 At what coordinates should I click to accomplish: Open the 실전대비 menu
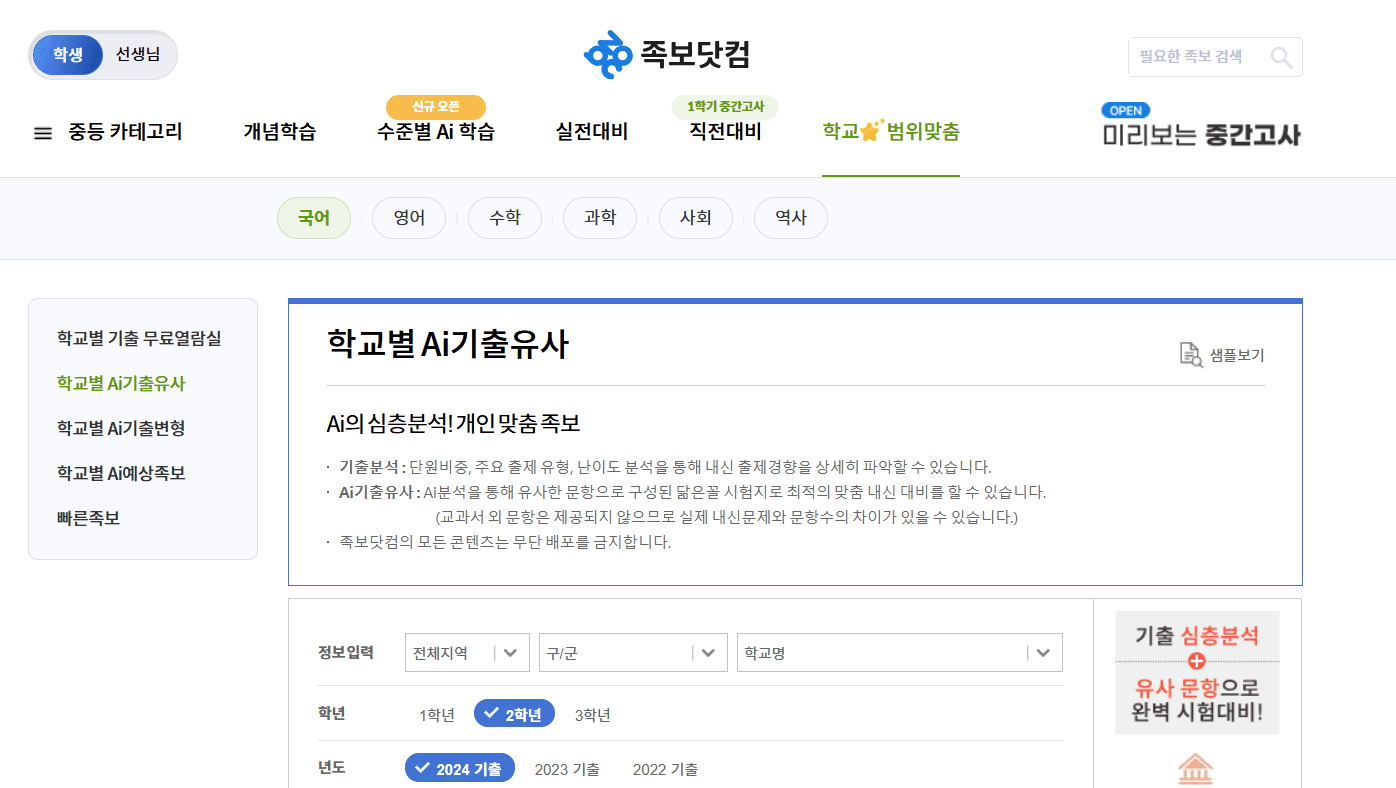(x=592, y=132)
